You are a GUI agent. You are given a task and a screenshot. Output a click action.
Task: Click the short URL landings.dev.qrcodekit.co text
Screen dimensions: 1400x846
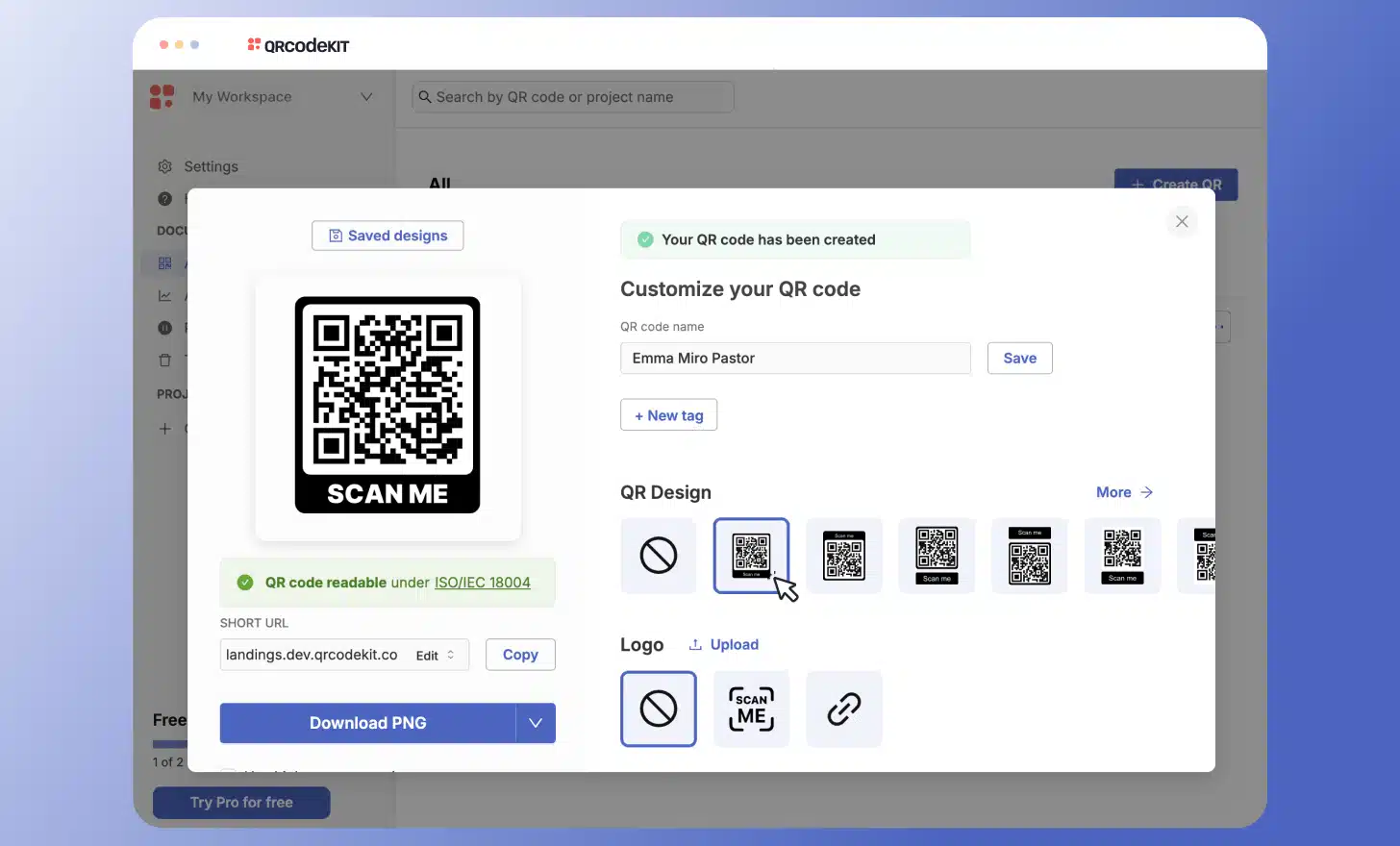[x=312, y=655]
